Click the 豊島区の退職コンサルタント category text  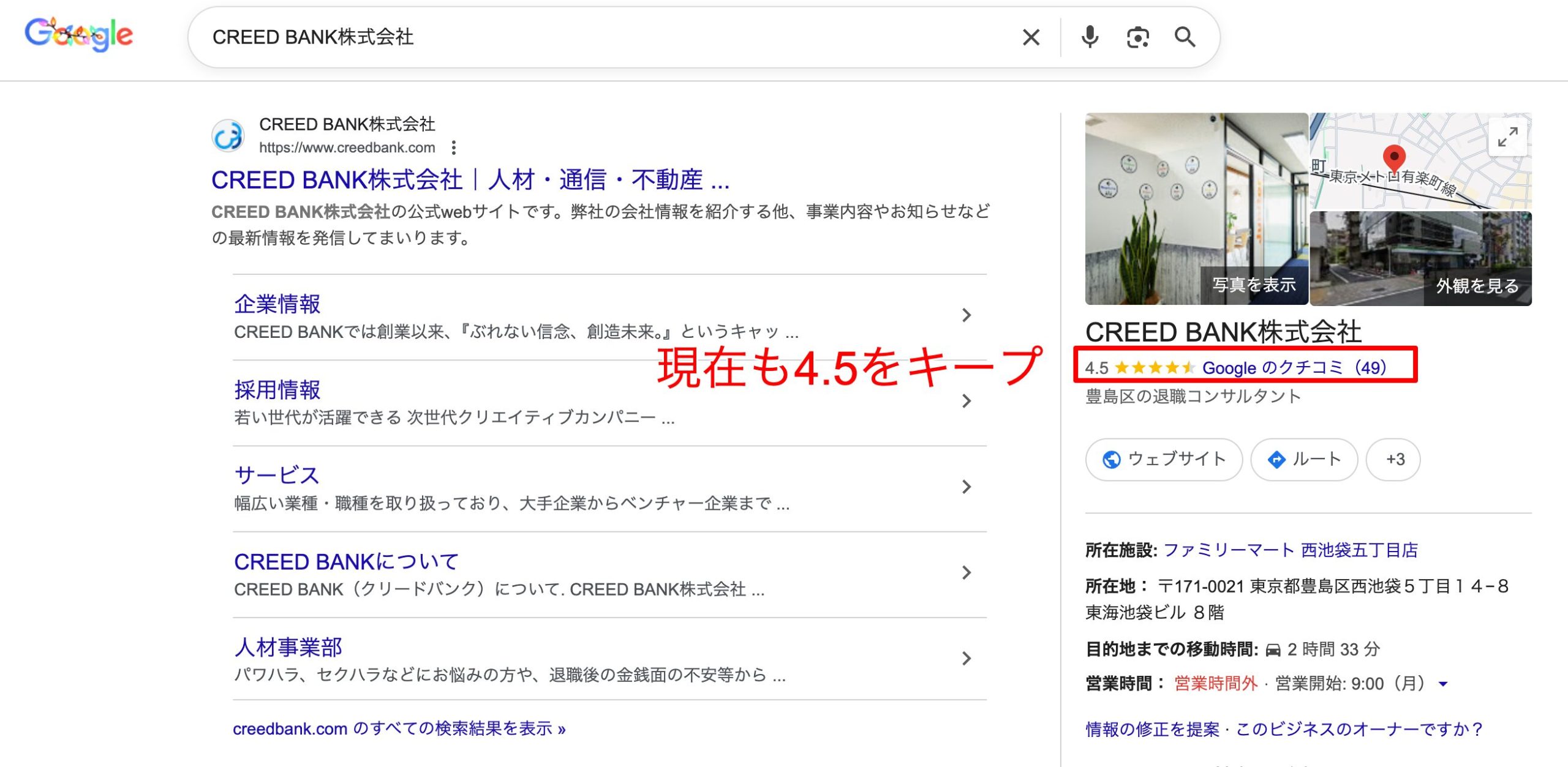click(1193, 397)
